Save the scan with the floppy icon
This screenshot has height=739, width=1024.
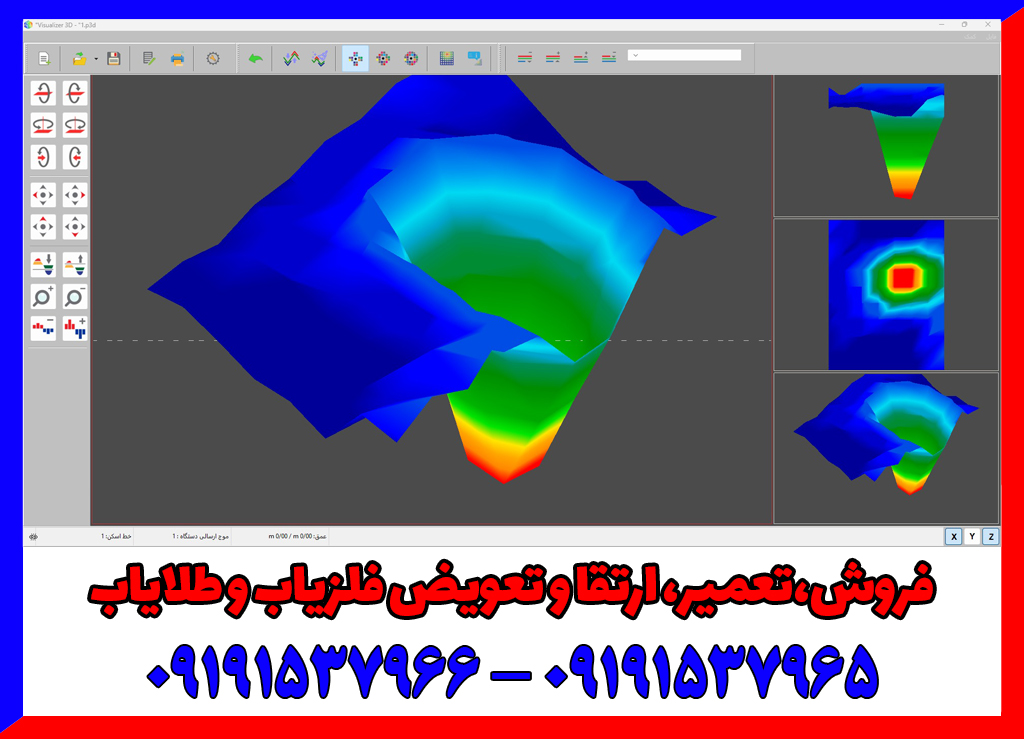pyautogui.click(x=114, y=59)
